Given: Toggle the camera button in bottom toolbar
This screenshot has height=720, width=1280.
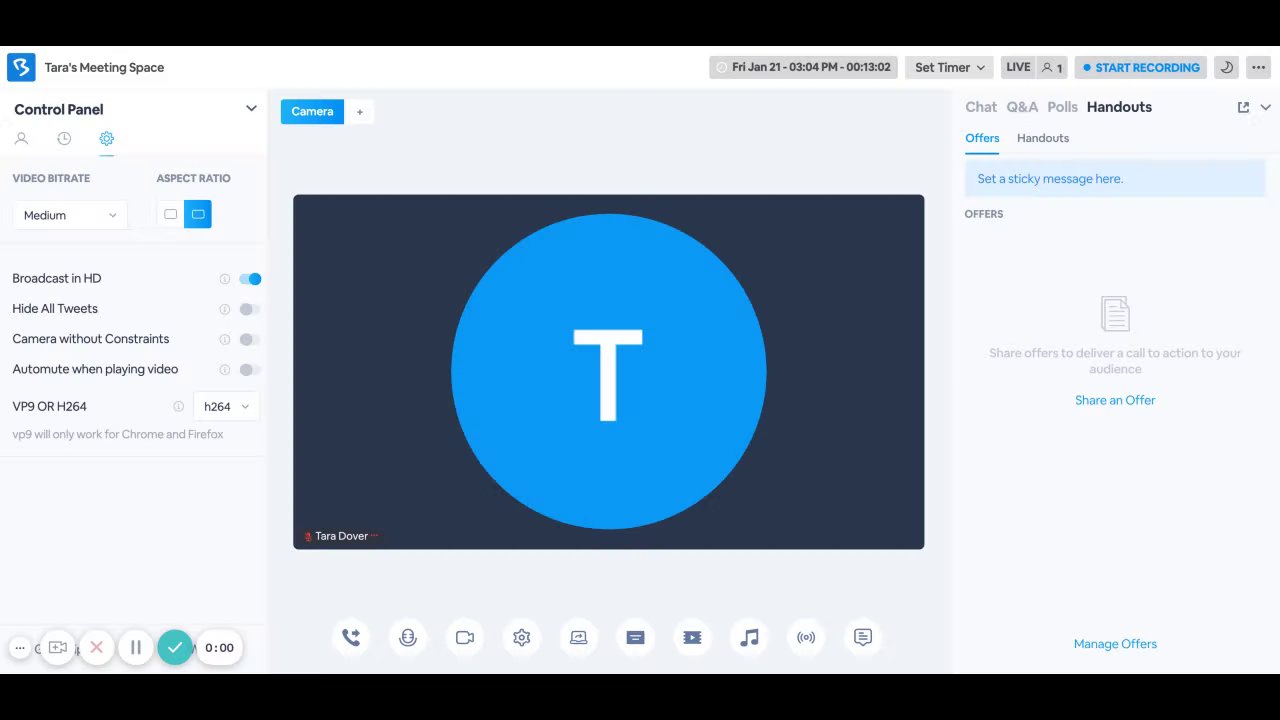Looking at the screenshot, I should click(465, 637).
